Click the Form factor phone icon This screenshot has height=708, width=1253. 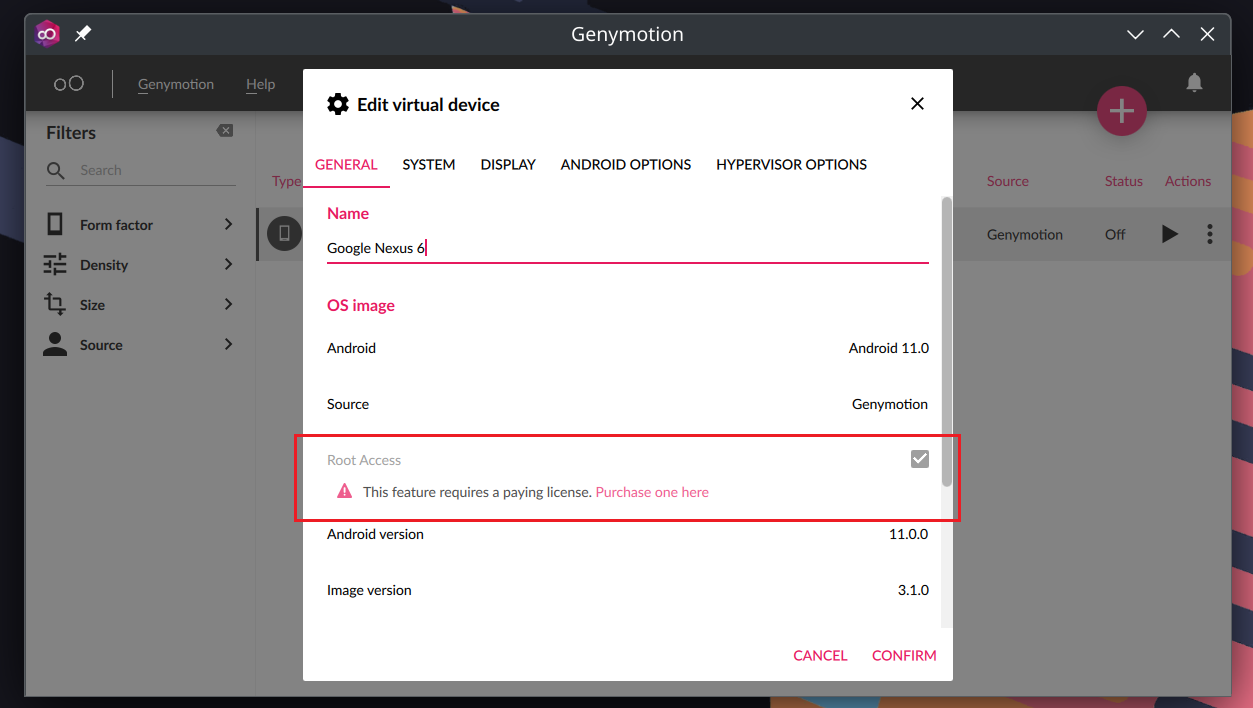[55, 224]
